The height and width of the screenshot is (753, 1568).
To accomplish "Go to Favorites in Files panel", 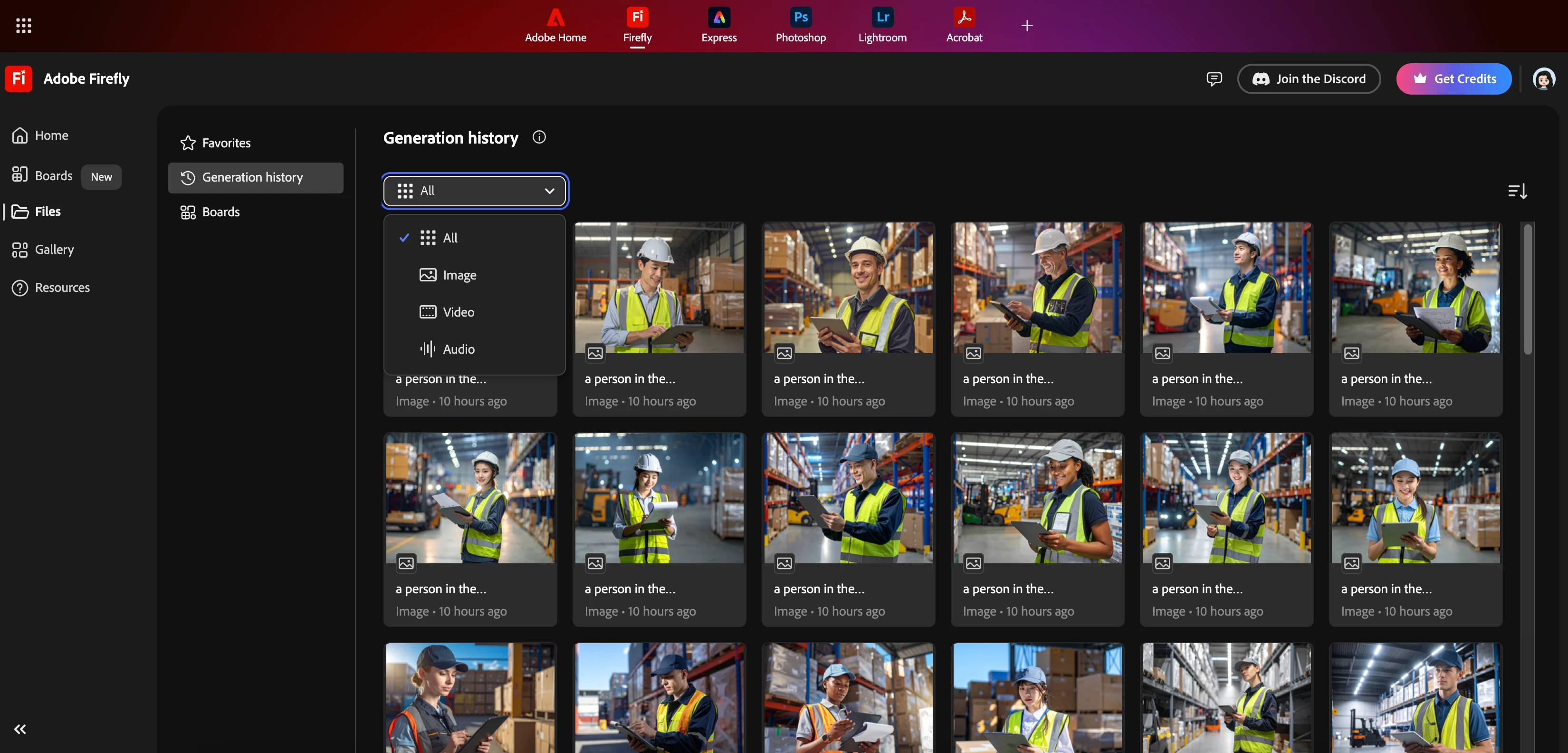I will pyautogui.click(x=226, y=143).
